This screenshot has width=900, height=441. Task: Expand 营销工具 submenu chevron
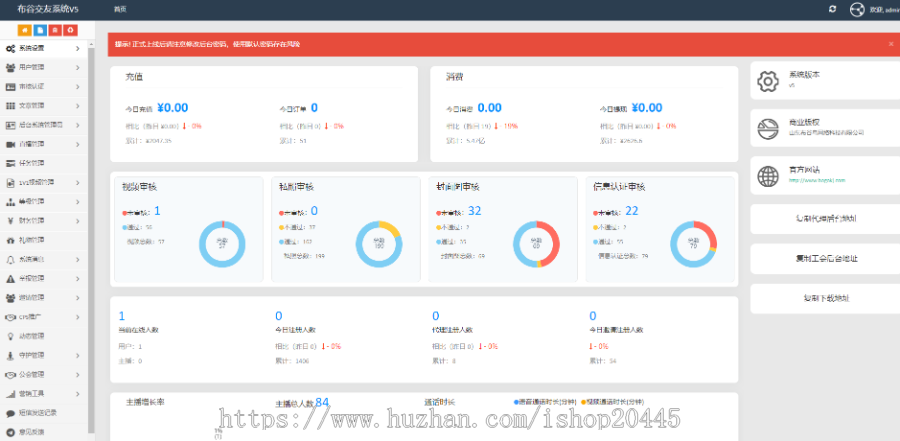click(77, 394)
